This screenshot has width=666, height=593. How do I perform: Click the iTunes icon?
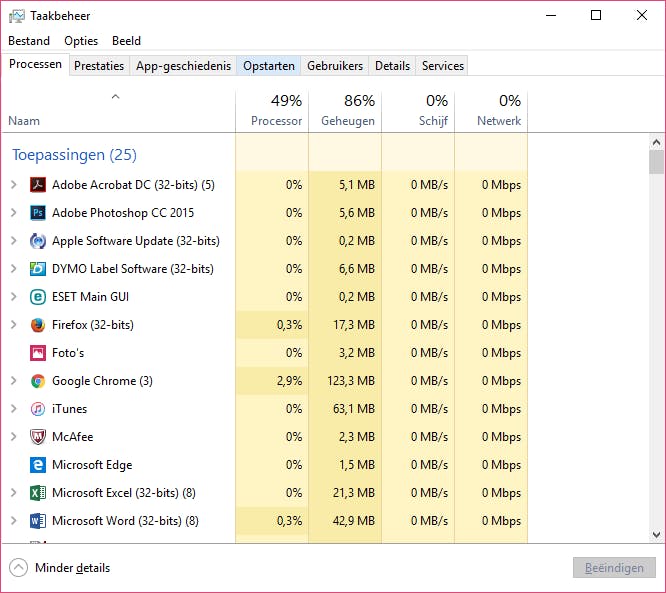coord(38,409)
